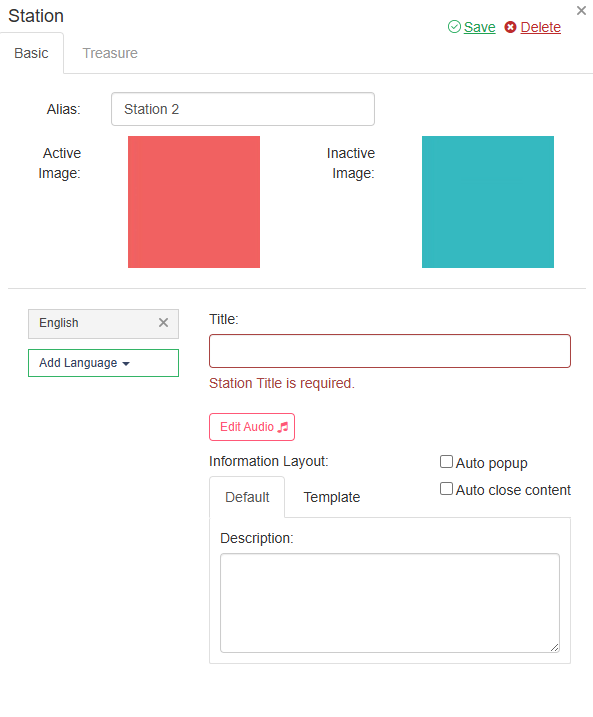Click the Edit Audio button
593x717 pixels.
[x=252, y=427]
